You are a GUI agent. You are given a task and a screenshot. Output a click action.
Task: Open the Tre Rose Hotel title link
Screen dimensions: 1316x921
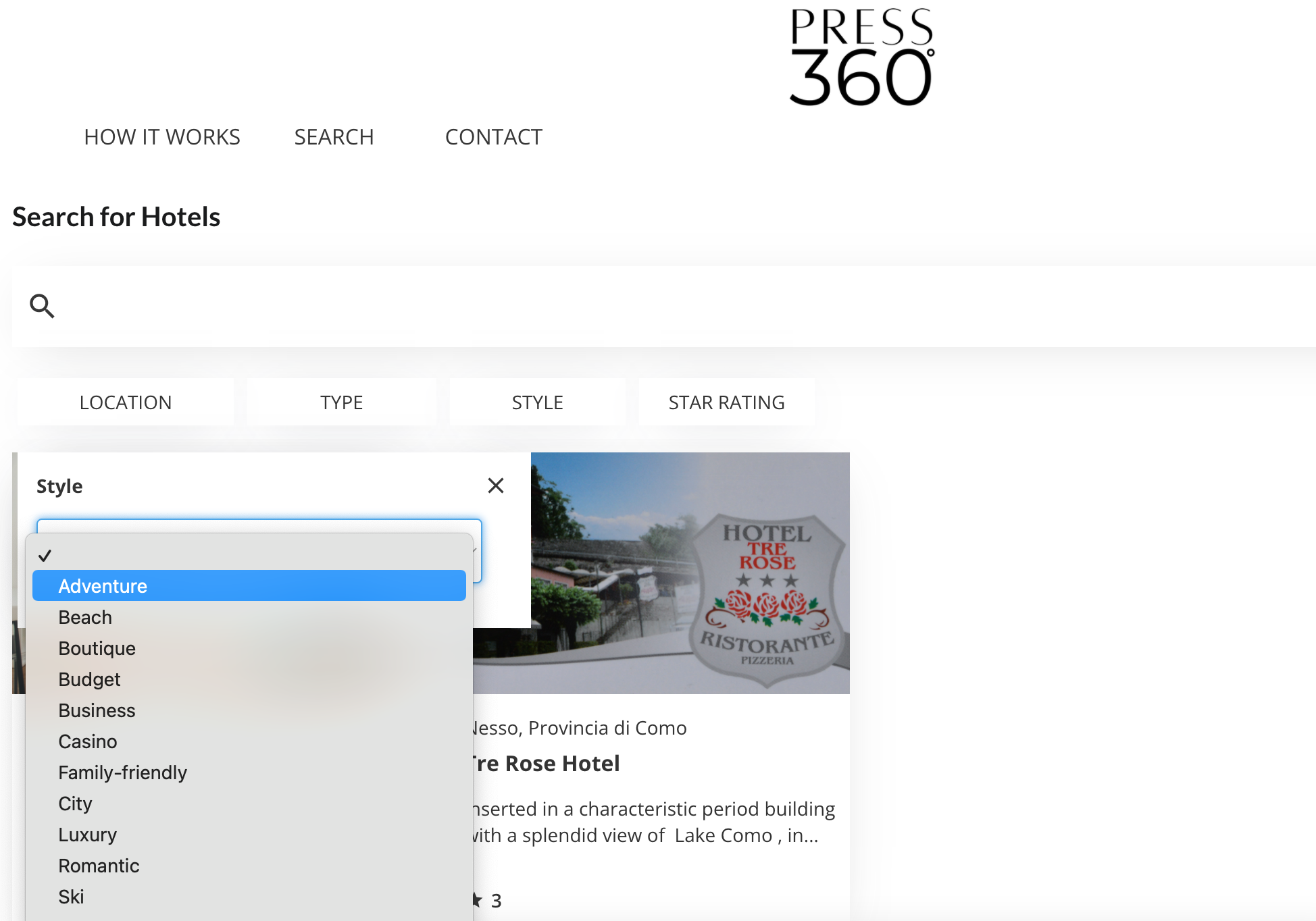tap(546, 764)
